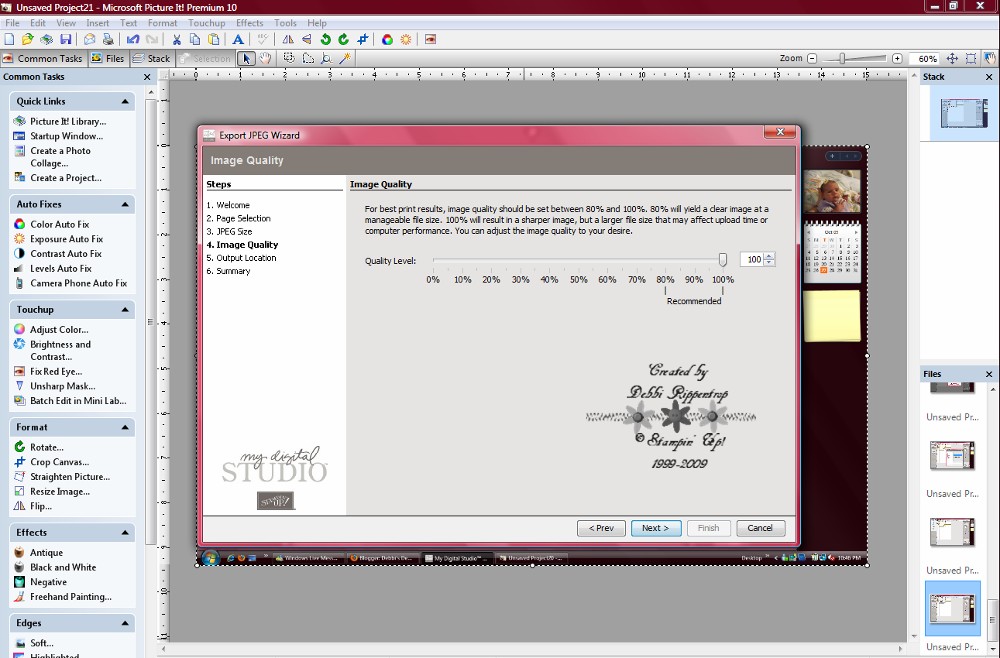Insert text with the blue A icon
The image size is (1000, 658).
pos(238,40)
